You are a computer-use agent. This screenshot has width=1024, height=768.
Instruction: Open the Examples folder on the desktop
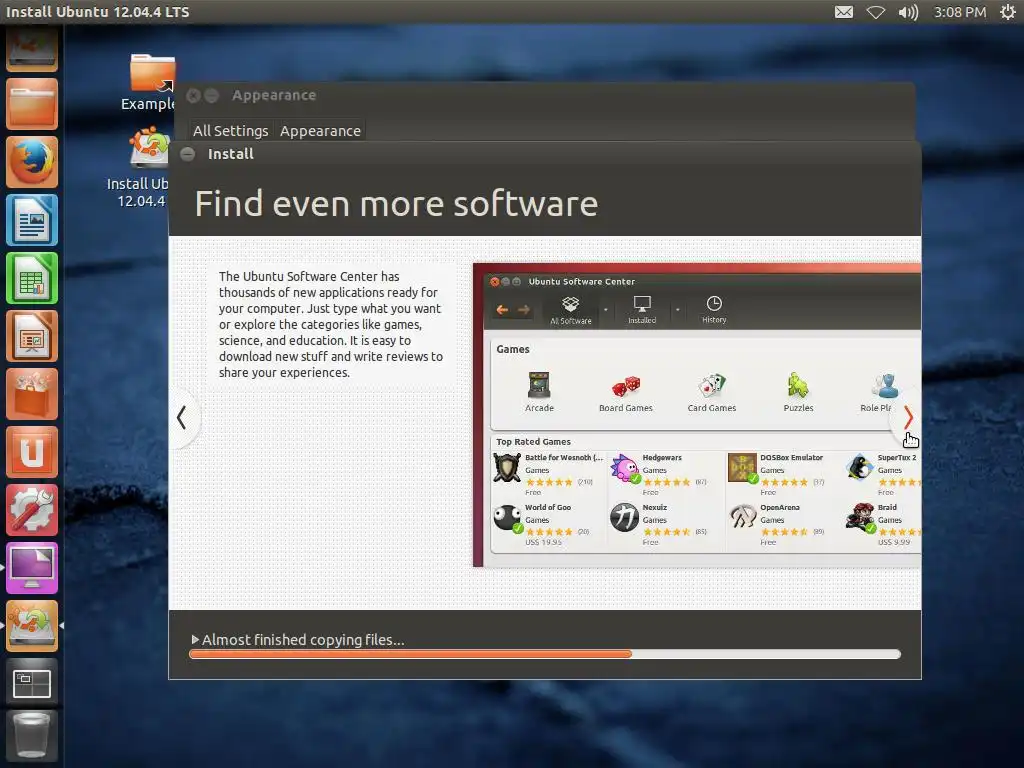coord(152,82)
